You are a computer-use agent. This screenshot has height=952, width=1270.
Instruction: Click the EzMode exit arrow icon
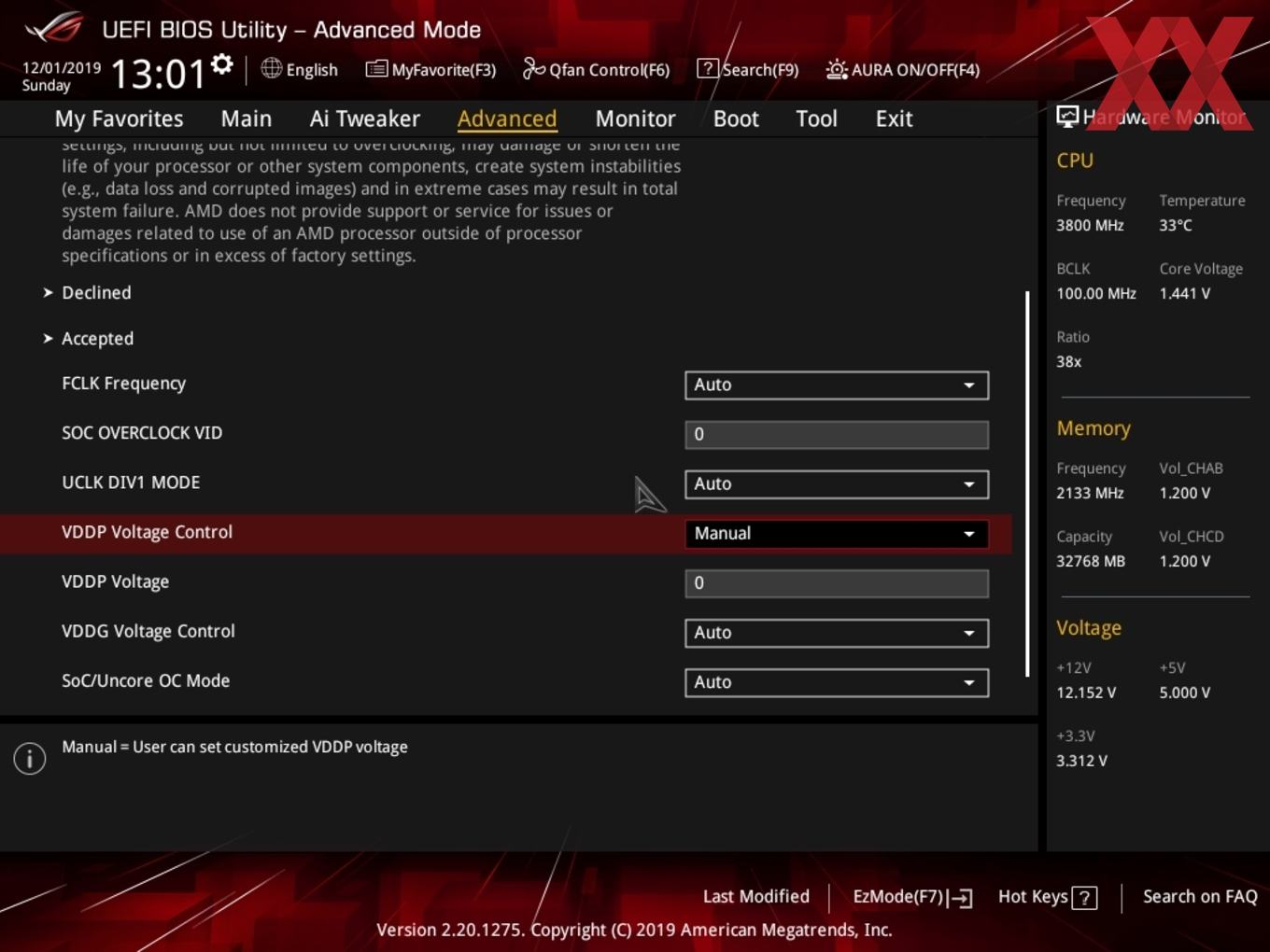point(960,898)
